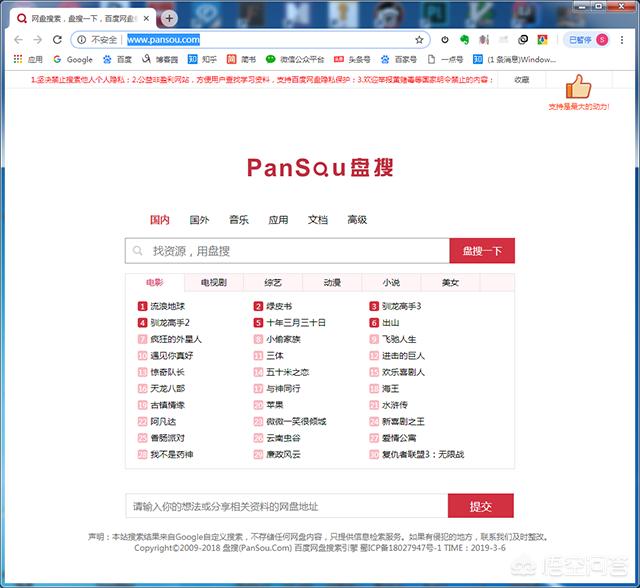640x588 pixels.
Task: Open ranked item 爱情公寓
Action: [x=399, y=438]
